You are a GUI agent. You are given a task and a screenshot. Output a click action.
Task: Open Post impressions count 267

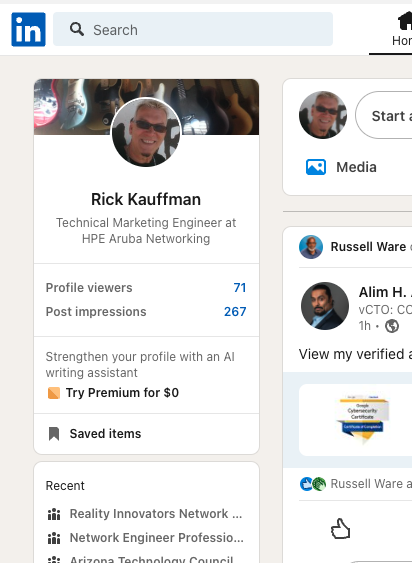(235, 312)
